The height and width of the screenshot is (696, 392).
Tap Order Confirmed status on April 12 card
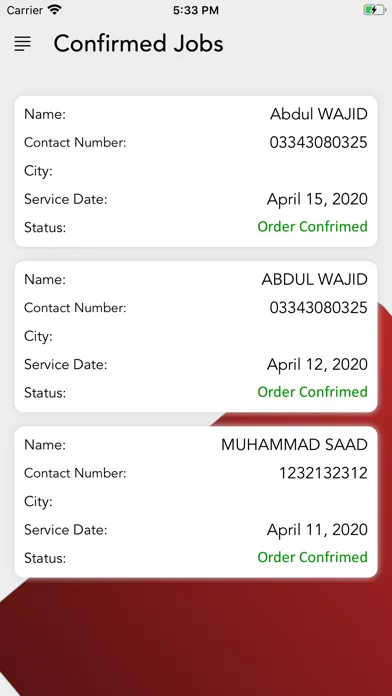coord(313,392)
